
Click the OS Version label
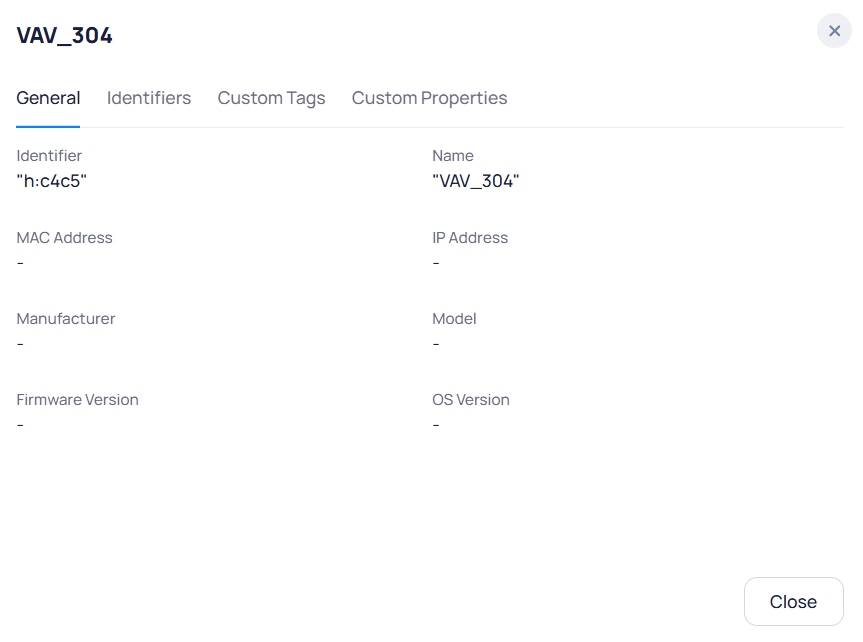pos(471,400)
